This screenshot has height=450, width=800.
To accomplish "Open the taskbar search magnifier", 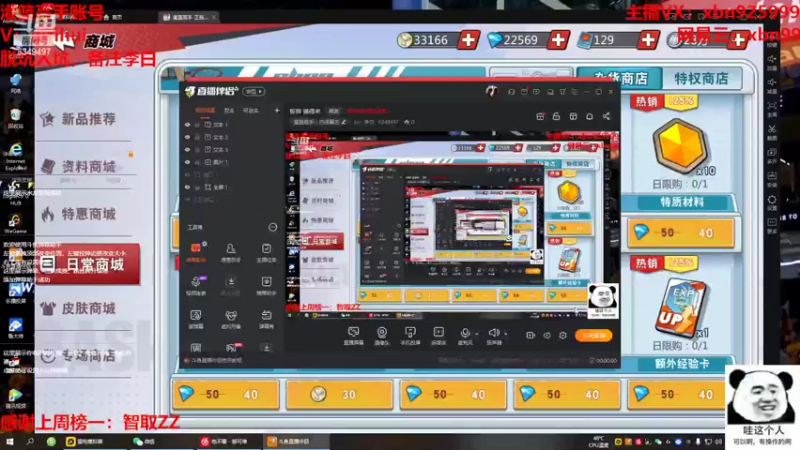I will pyautogui.click(x=30, y=441).
